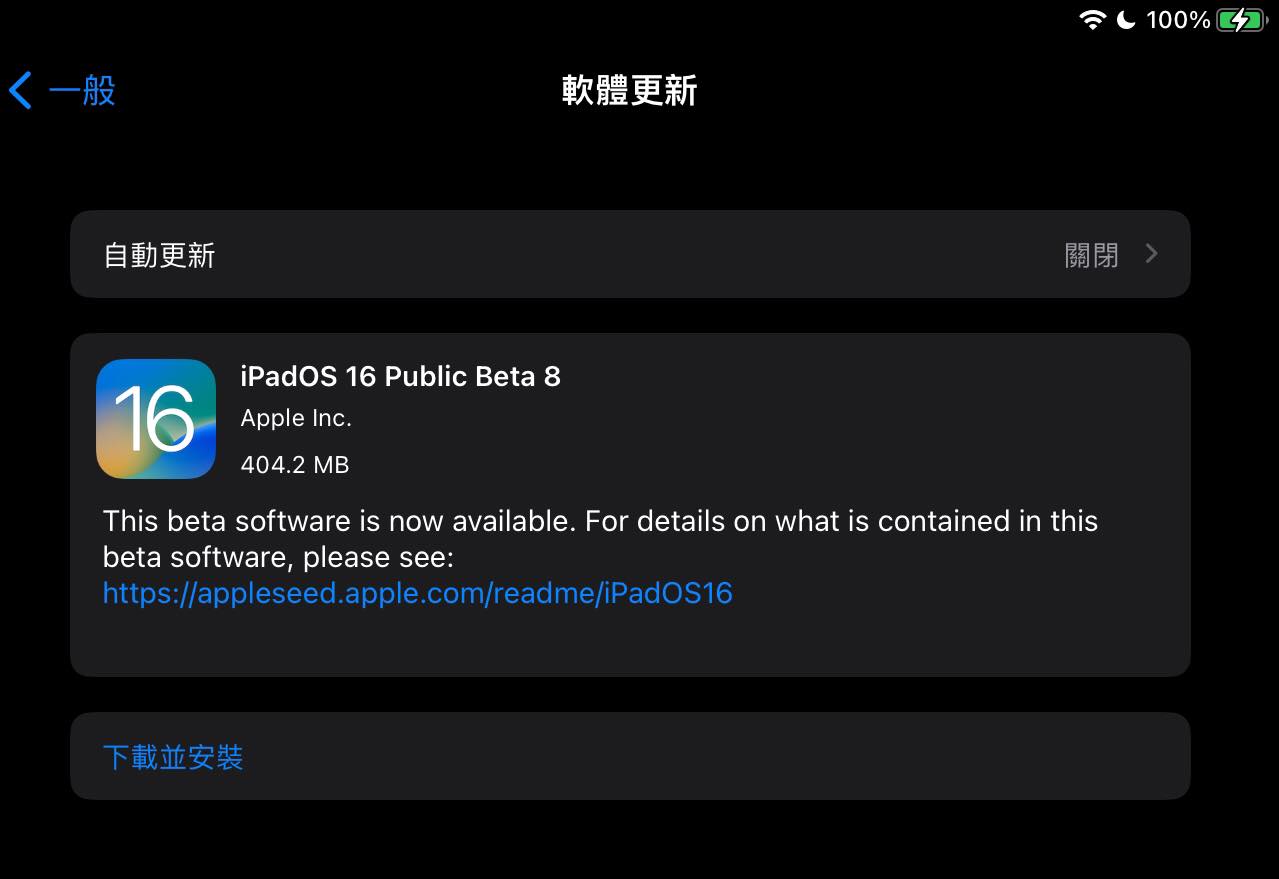Tap the Apple Inc. developer name
Screen dimensions: 1279x879
[x=296, y=419]
